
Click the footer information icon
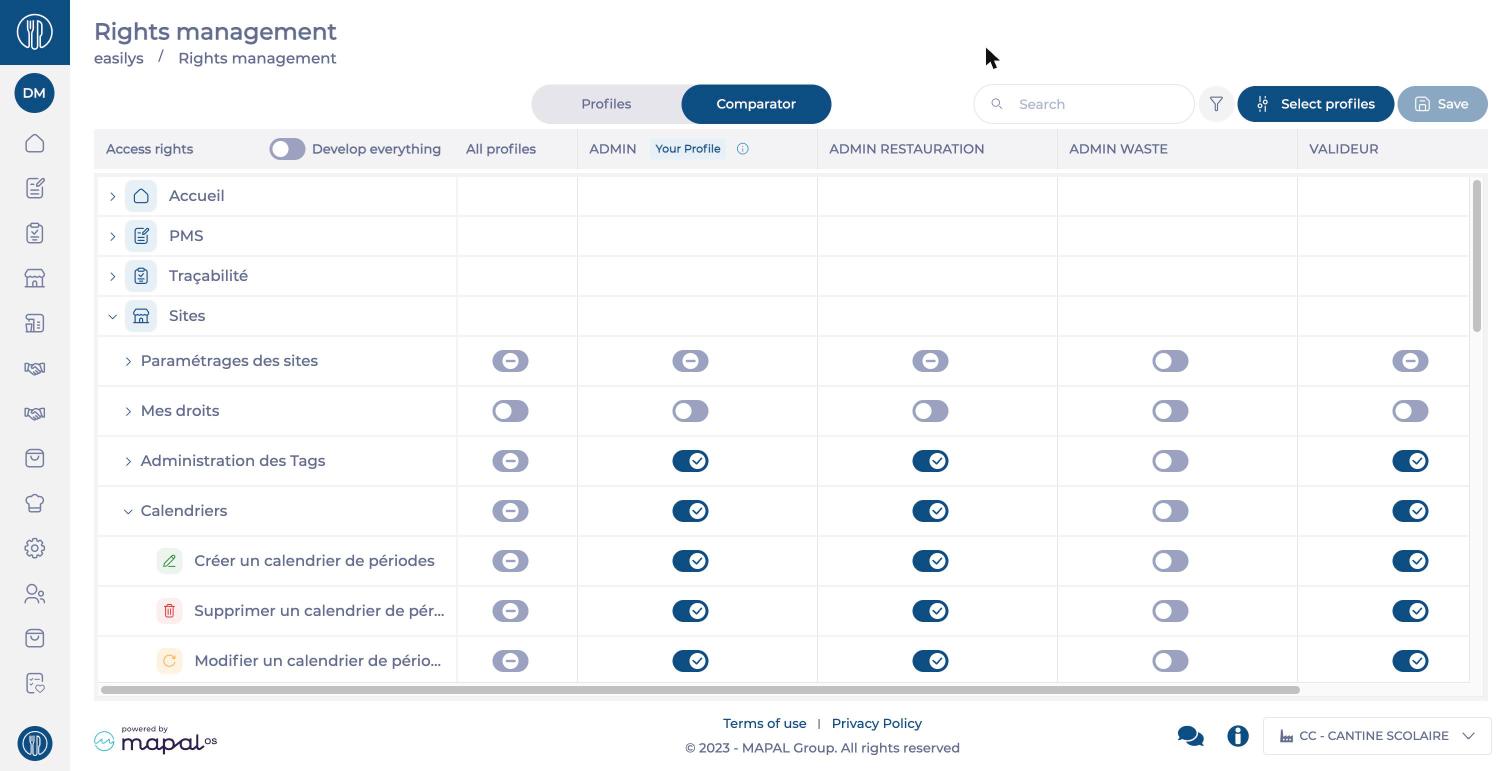tap(1238, 736)
